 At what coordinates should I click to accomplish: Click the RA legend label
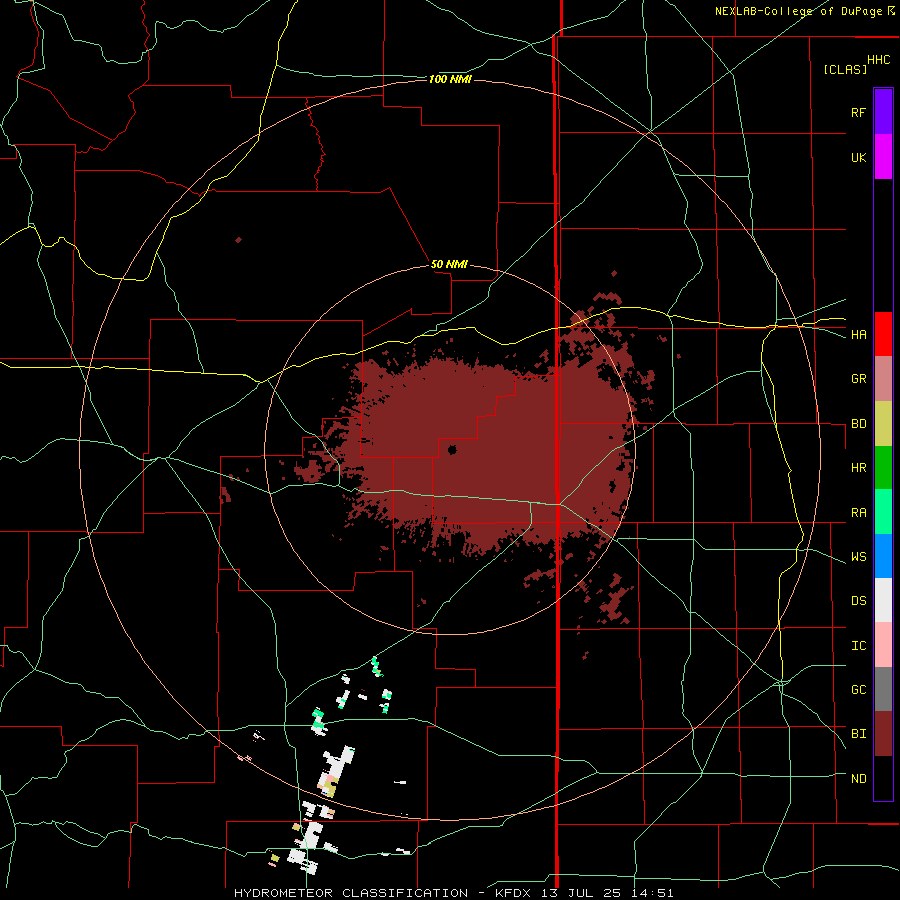pos(858,513)
